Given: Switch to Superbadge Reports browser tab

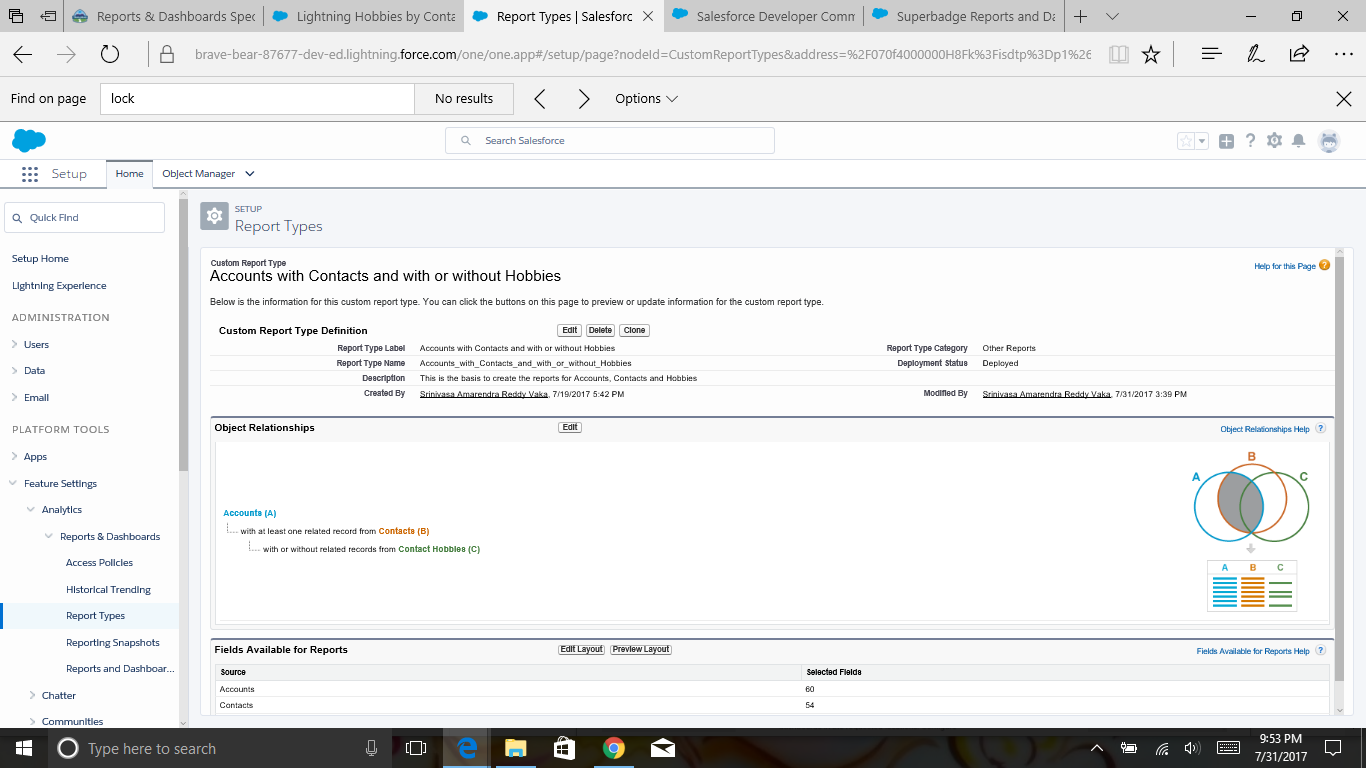Looking at the screenshot, I should (x=964, y=16).
